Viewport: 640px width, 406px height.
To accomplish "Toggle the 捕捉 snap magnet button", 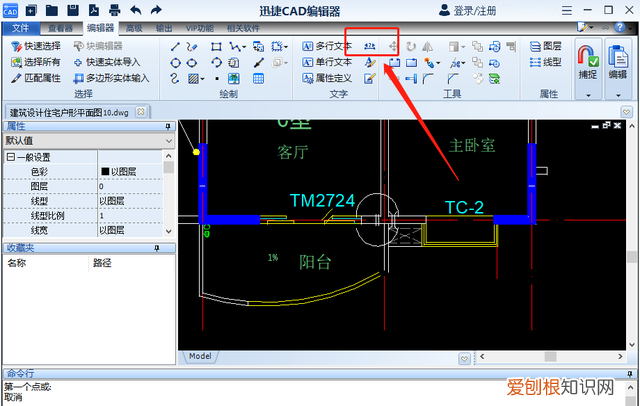I will pos(589,61).
